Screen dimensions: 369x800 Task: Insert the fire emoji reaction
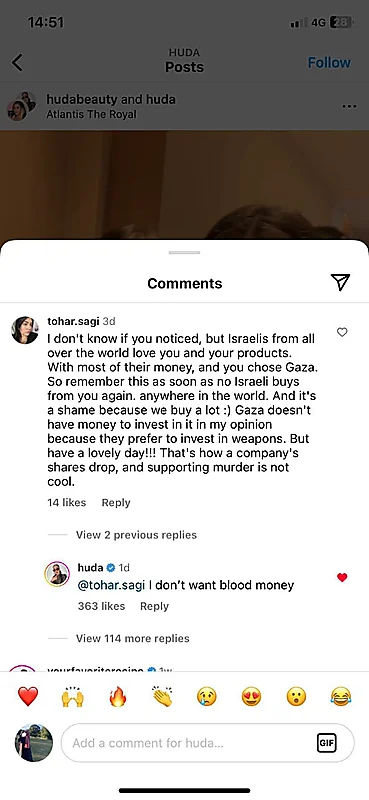point(117,696)
